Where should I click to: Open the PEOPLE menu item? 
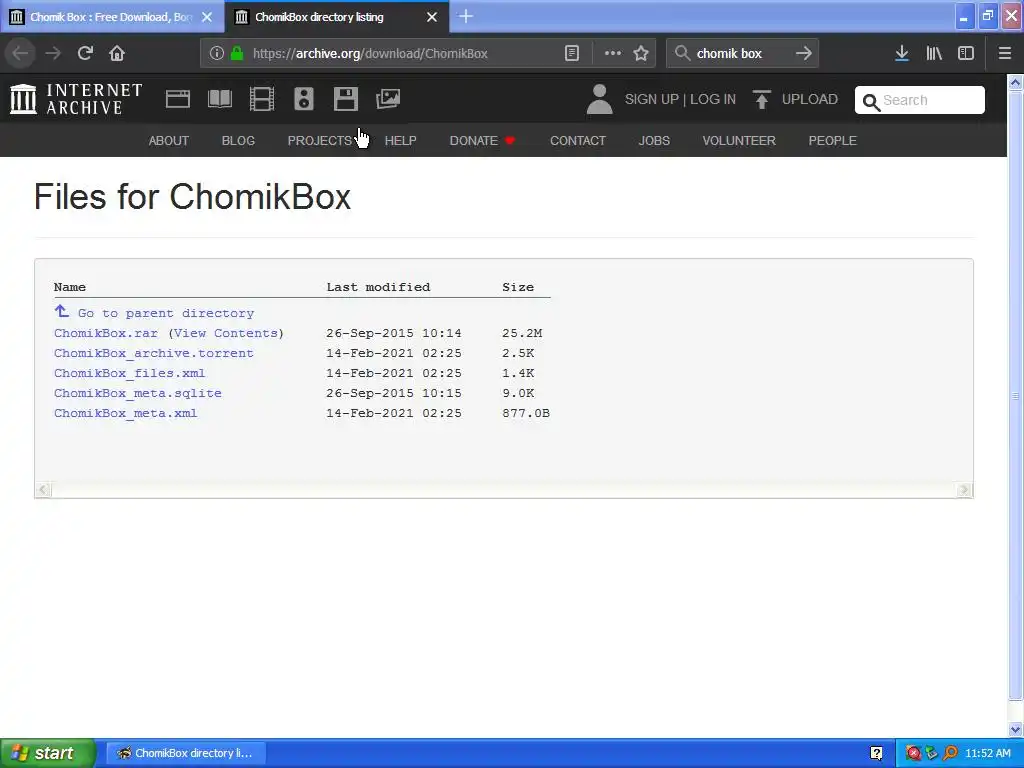833,140
